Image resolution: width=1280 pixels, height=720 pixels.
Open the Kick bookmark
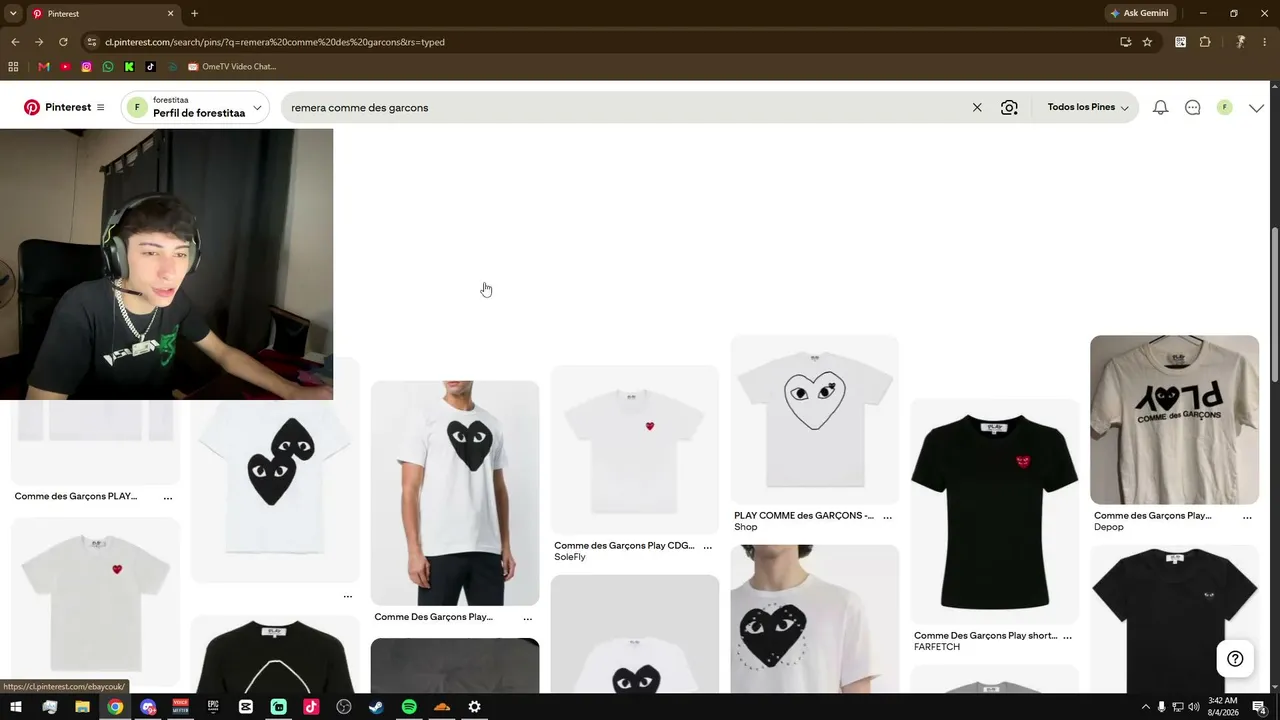point(130,67)
